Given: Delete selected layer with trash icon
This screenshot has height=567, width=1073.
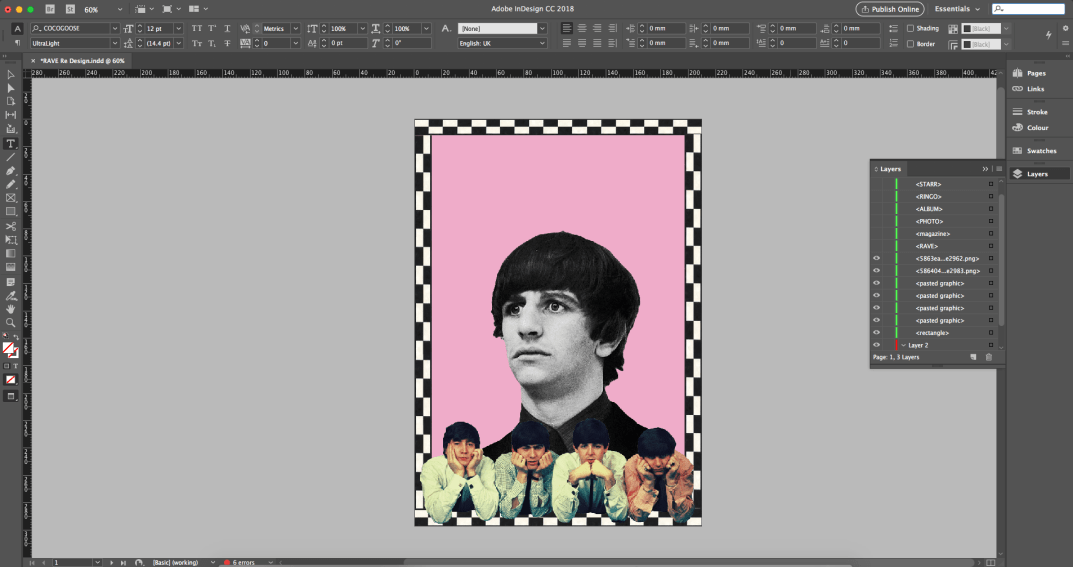Looking at the screenshot, I should (x=989, y=357).
